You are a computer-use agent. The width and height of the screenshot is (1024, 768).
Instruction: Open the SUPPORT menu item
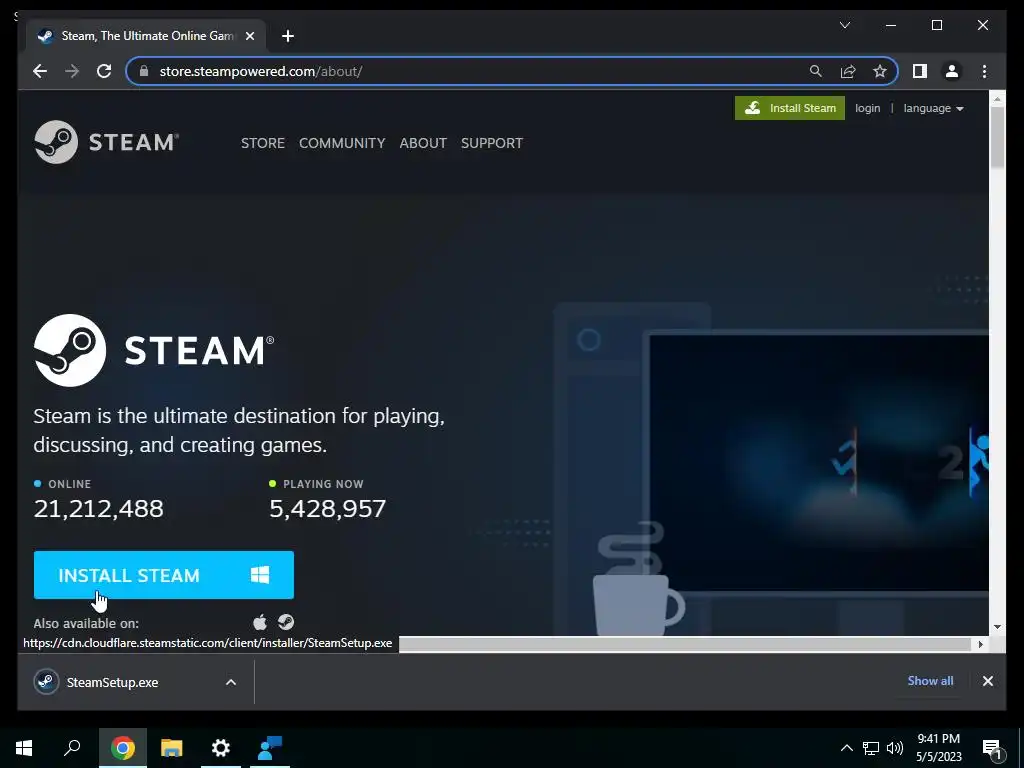492,143
